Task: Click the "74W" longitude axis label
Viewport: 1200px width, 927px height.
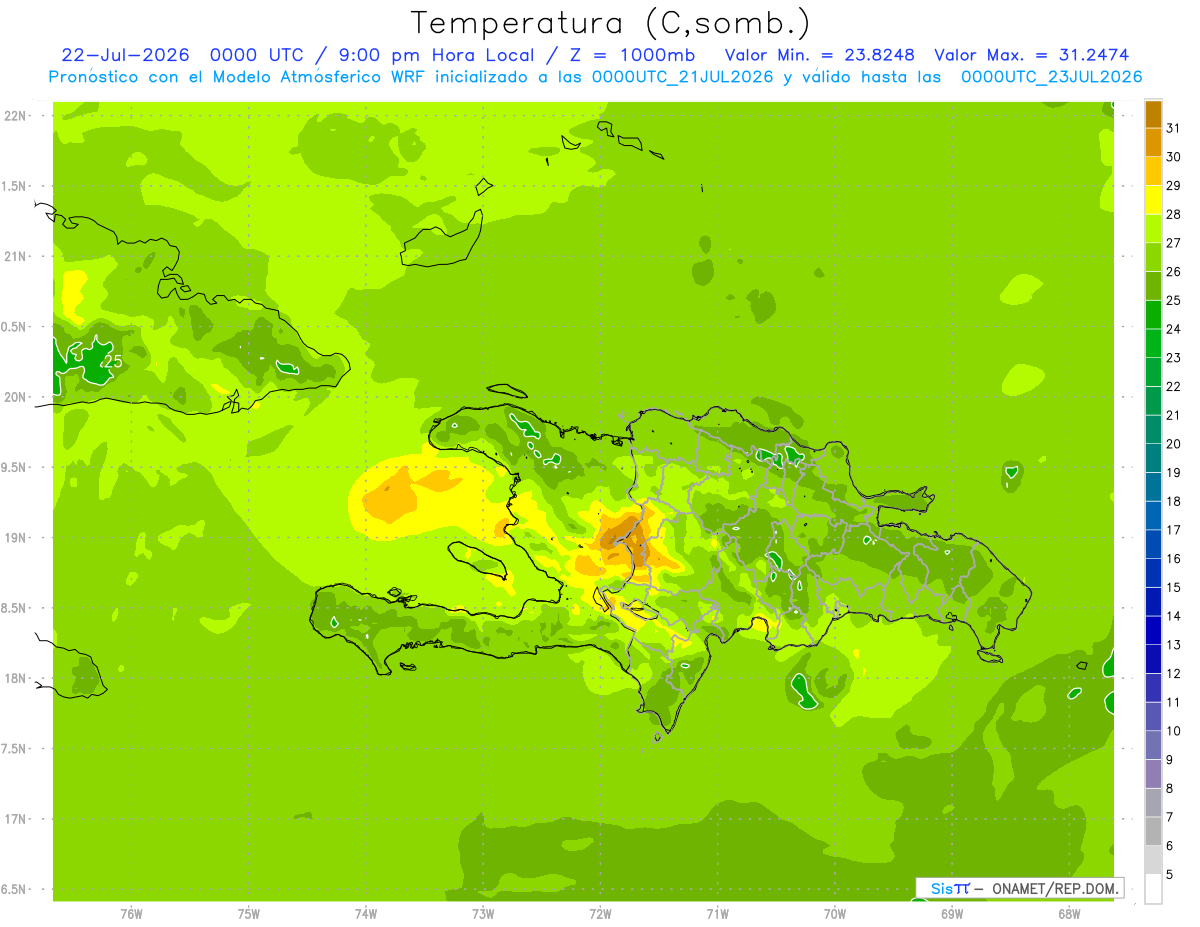Action: click(x=365, y=913)
